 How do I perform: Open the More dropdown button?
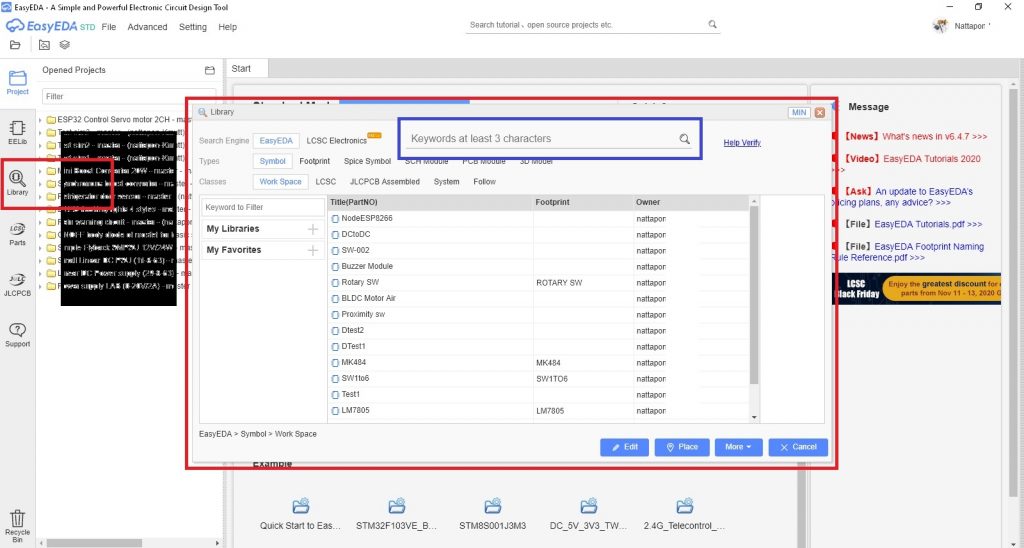(738, 447)
